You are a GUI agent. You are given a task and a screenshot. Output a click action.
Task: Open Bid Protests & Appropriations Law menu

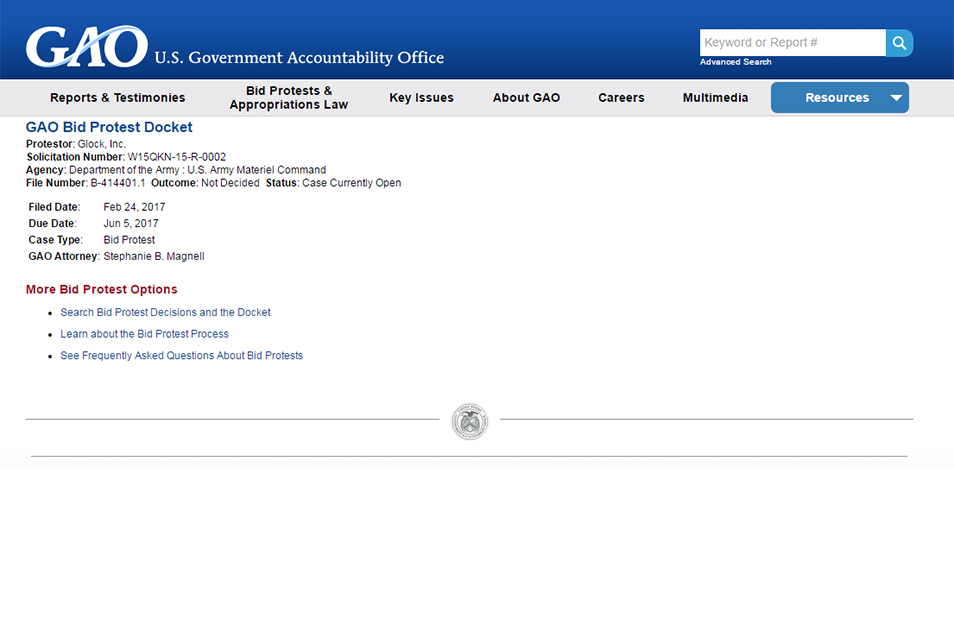point(288,97)
